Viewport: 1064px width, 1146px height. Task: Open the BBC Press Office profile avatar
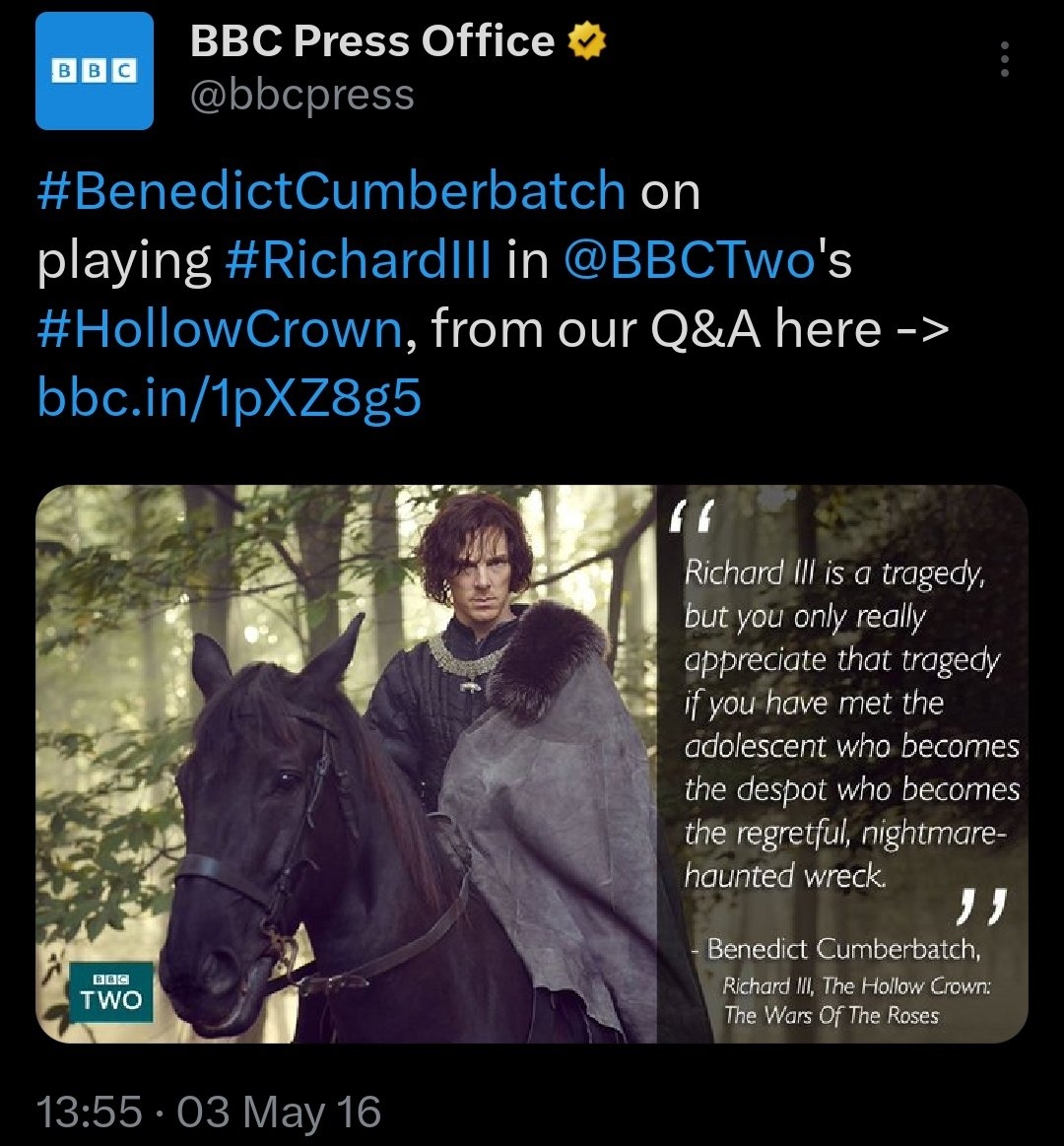coord(95,71)
